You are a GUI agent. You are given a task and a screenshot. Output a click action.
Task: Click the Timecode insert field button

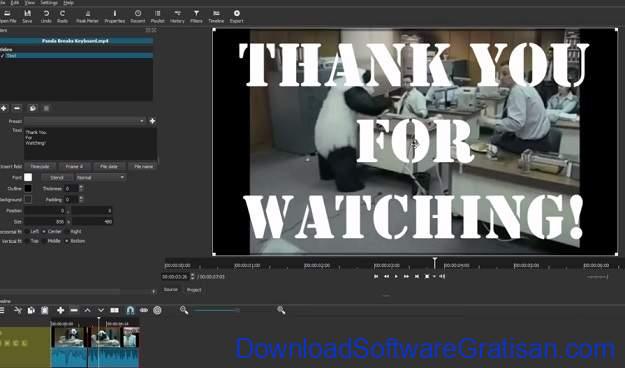click(40, 166)
